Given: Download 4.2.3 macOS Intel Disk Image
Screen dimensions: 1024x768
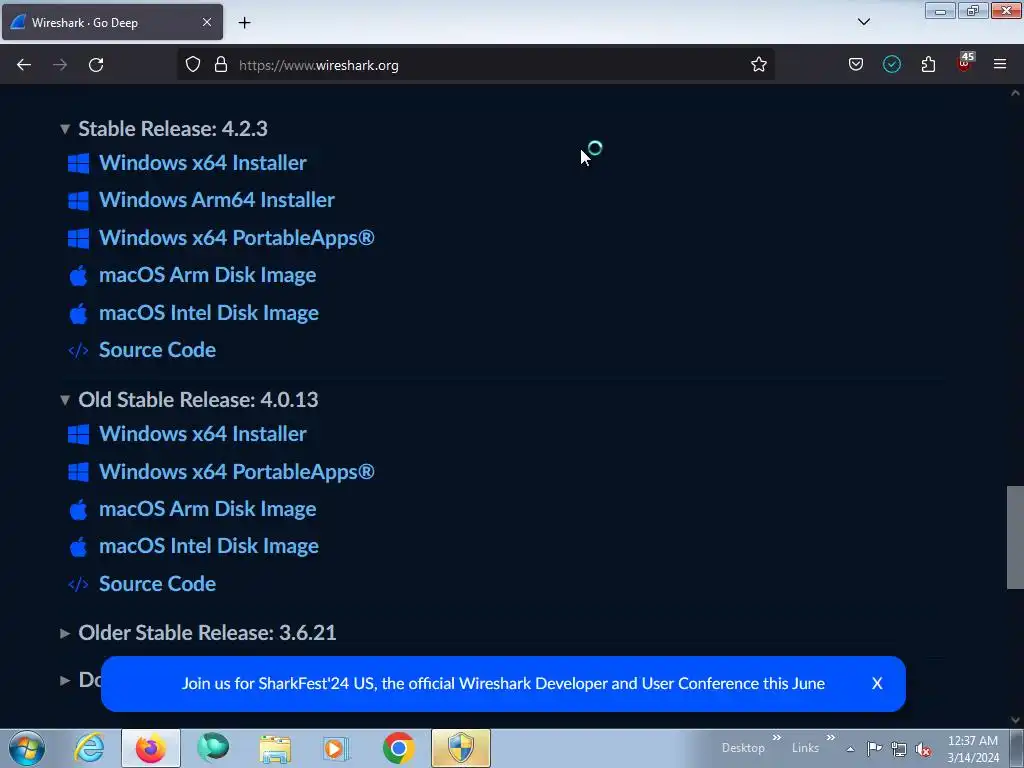Looking at the screenshot, I should 208,313.
